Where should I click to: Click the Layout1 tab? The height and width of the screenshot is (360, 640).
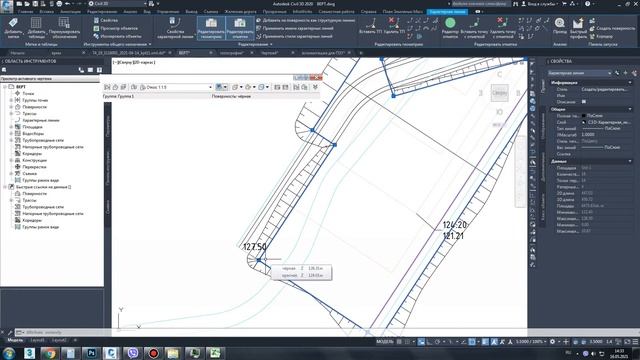coord(37,340)
